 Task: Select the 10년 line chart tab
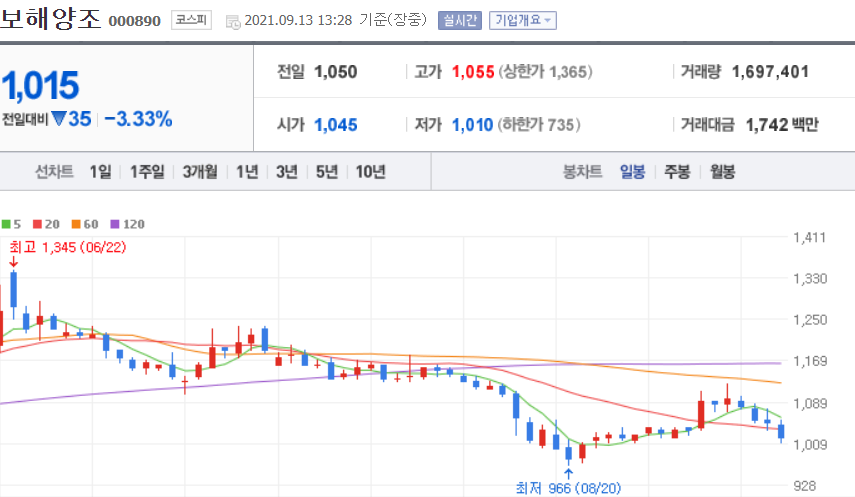click(371, 172)
